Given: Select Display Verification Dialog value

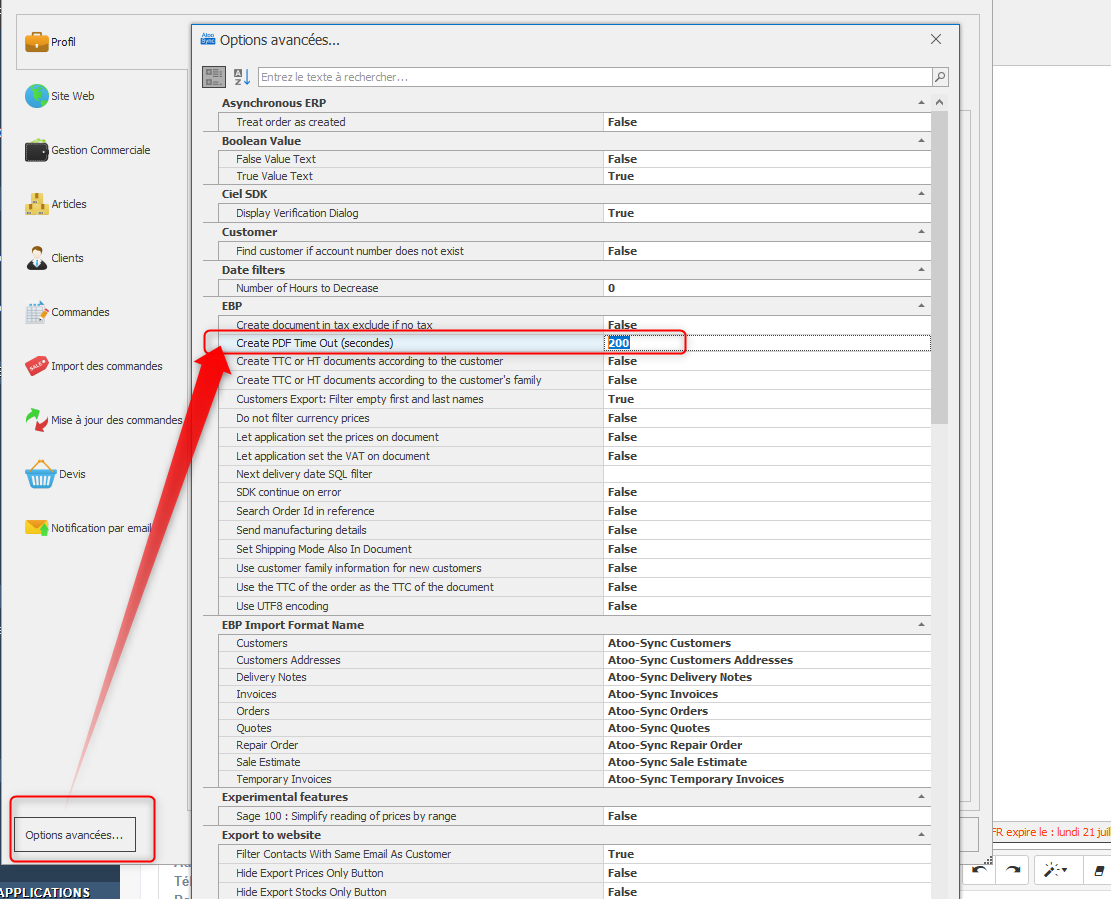Looking at the screenshot, I should click(x=767, y=213).
